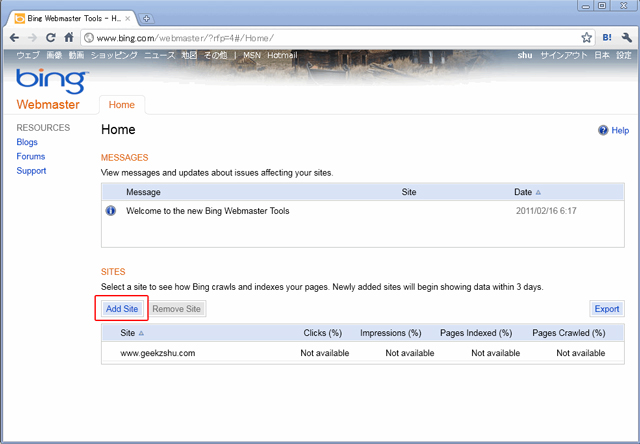Click the Bing logo
The width and height of the screenshot is (640, 444).
coord(52,81)
